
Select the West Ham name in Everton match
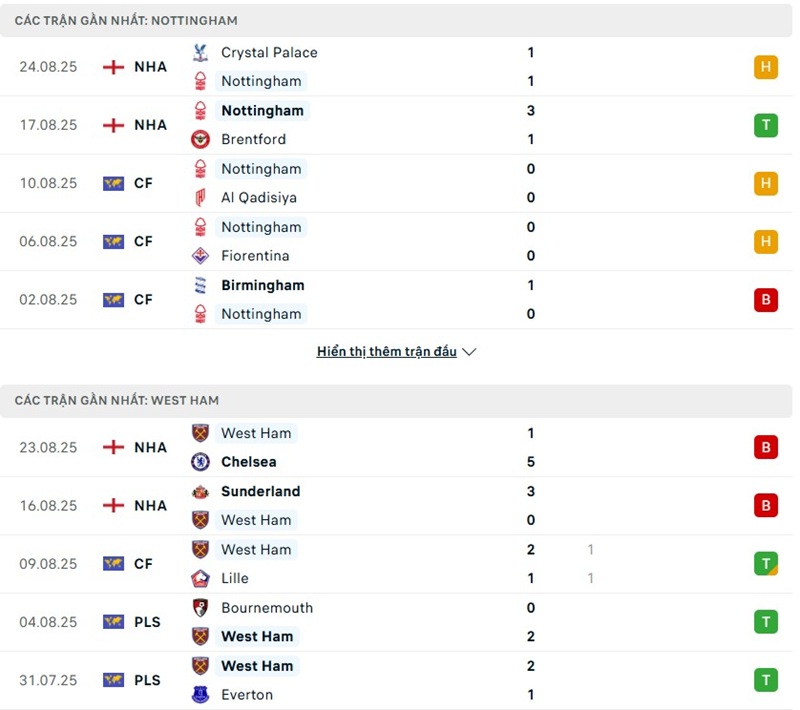click(257, 665)
